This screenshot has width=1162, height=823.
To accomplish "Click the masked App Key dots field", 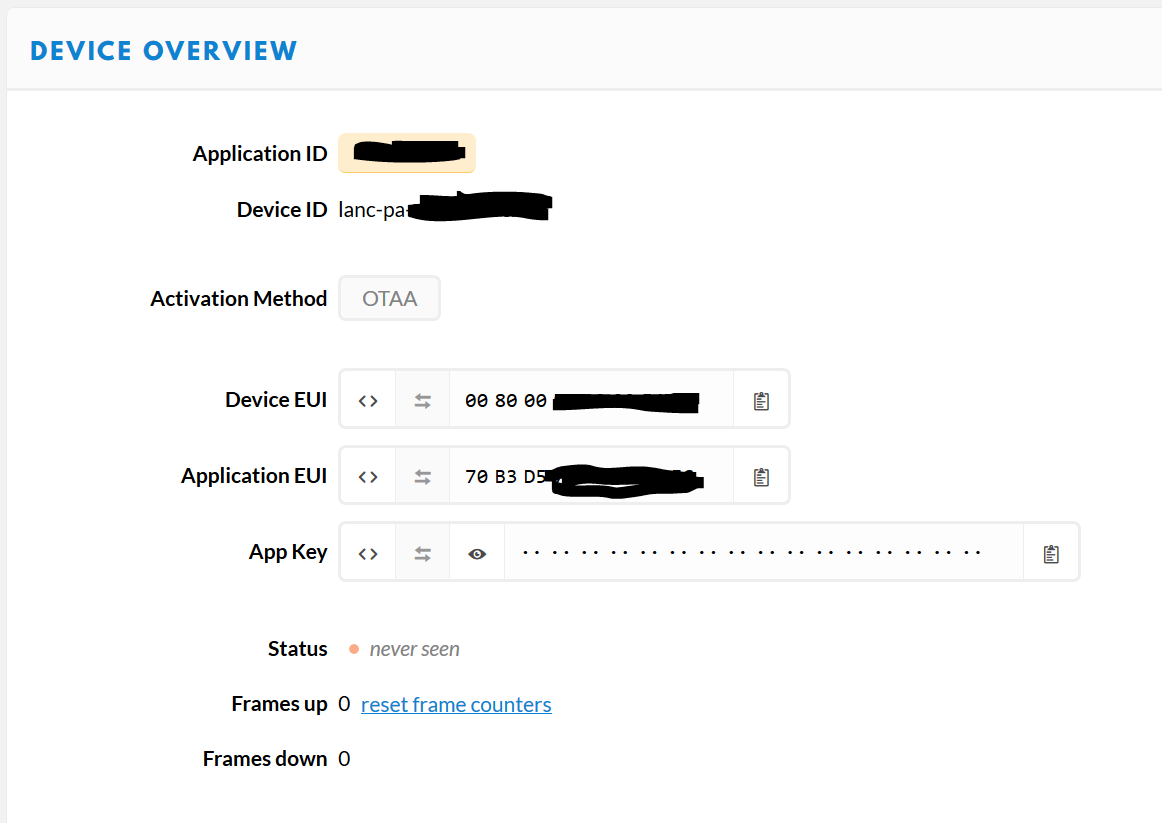I will pyautogui.click(x=762, y=552).
